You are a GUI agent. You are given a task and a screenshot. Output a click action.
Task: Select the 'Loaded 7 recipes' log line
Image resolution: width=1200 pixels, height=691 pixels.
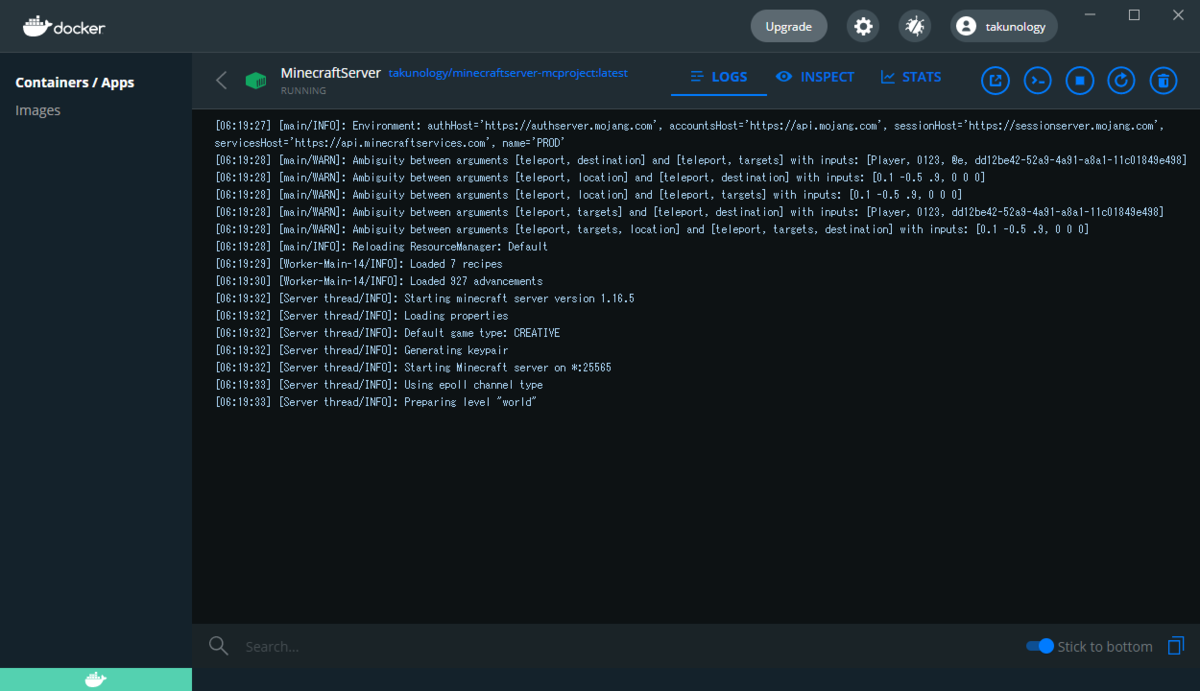(359, 264)
